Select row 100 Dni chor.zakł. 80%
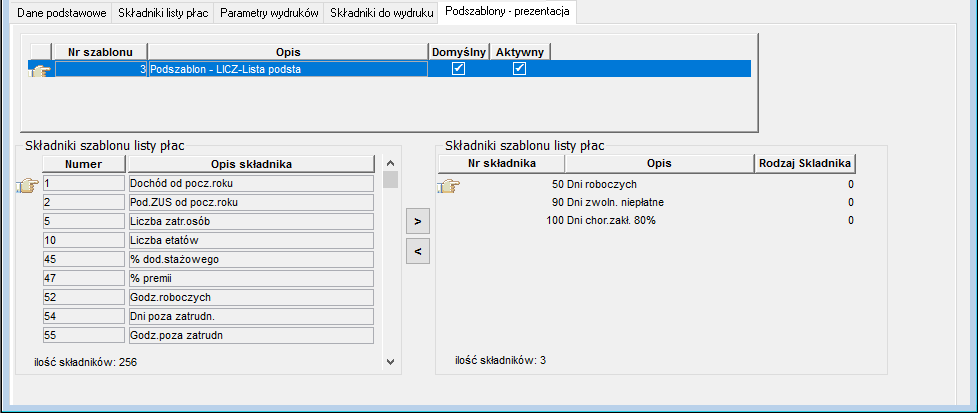This screenshot has height=413, width=978. (647, 220)
